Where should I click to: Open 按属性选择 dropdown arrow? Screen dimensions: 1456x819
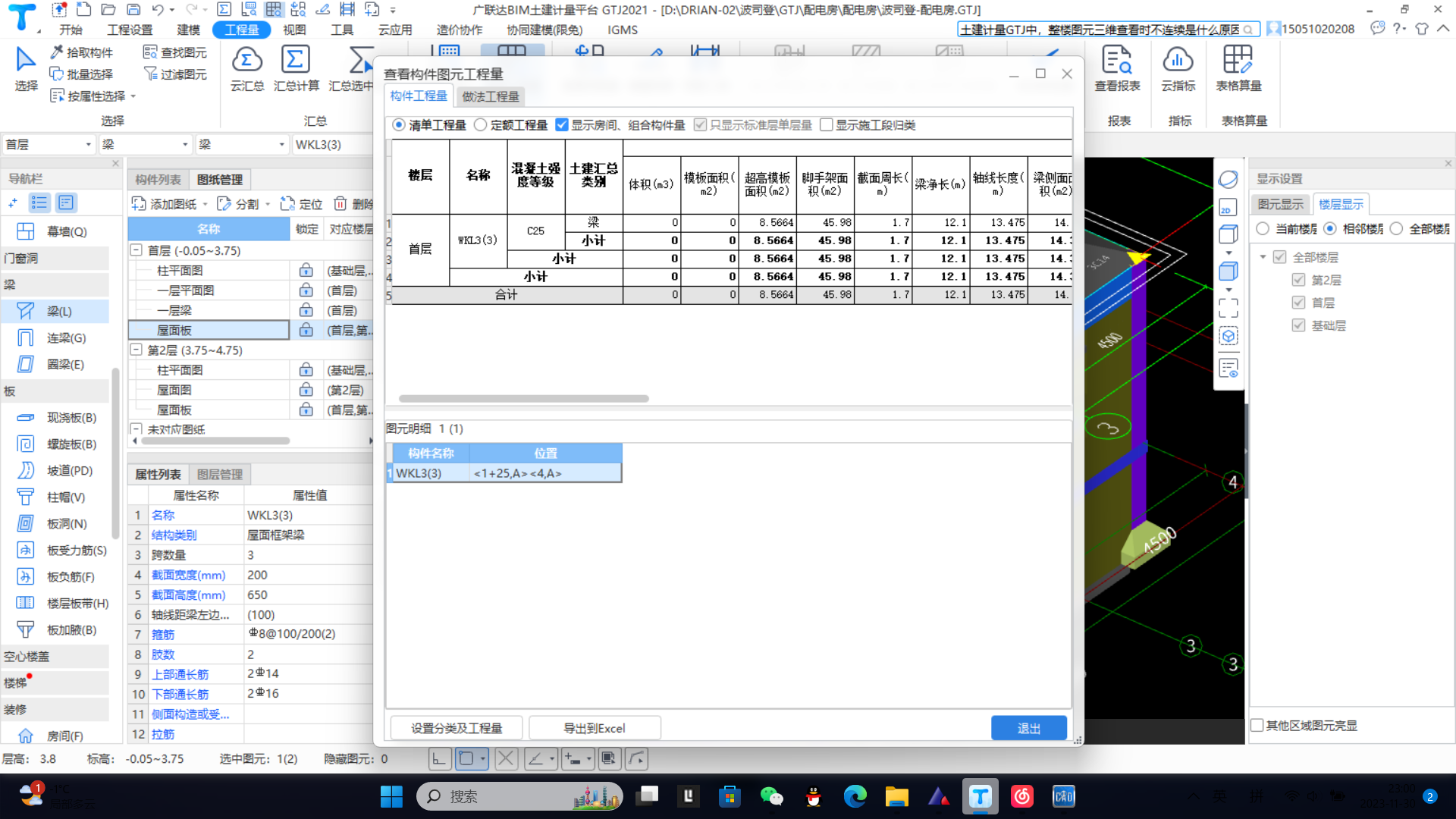133,96
